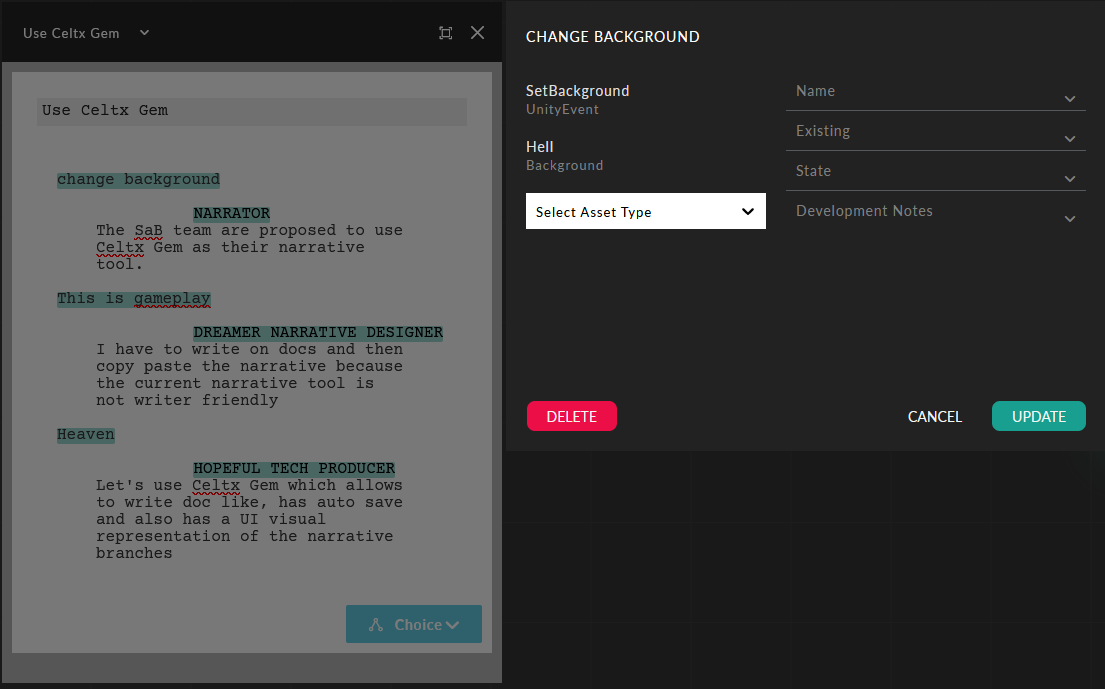Close the Use Celtx Gem script panel

pos(477,33)
